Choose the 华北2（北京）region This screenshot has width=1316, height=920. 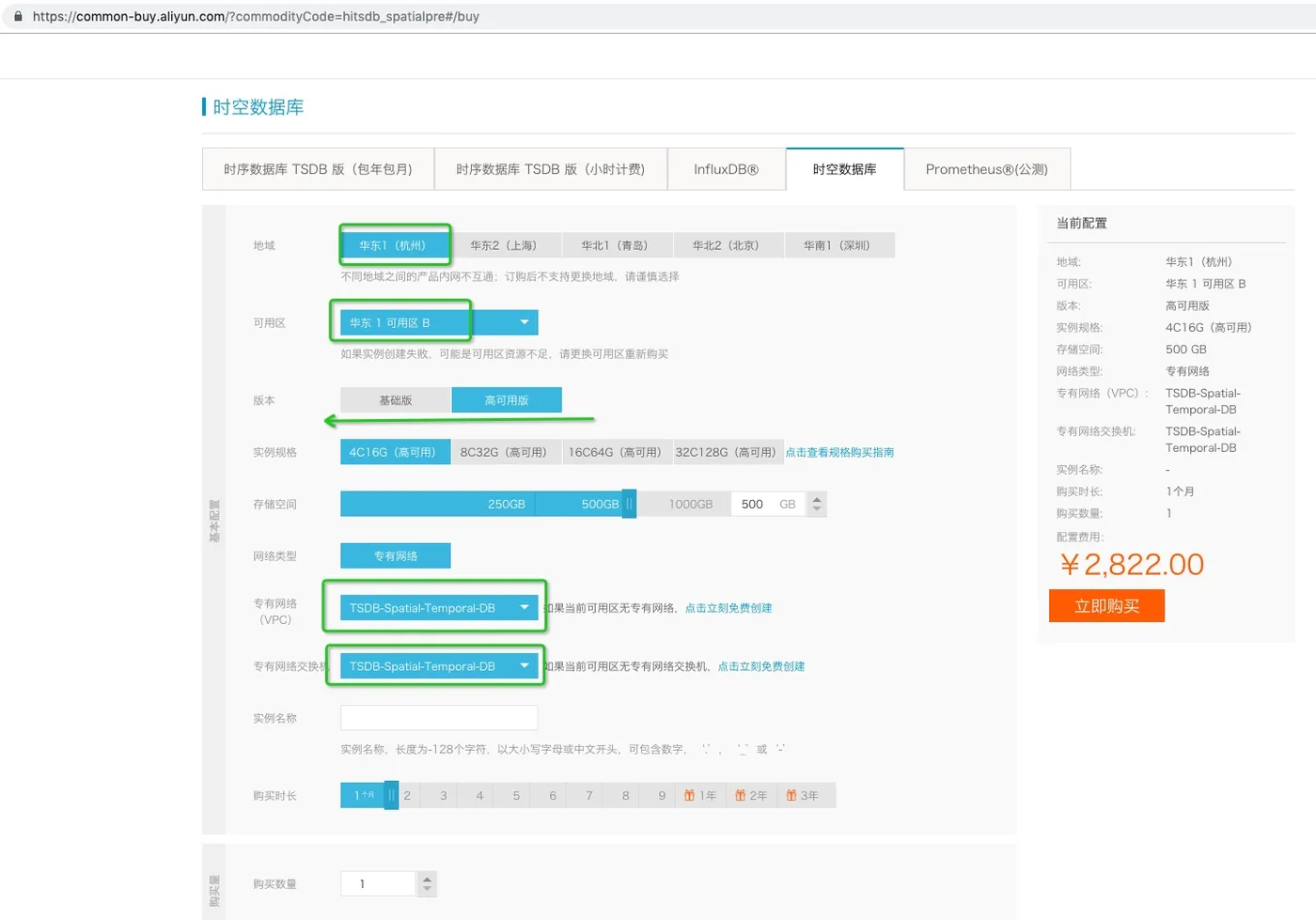click(x=728, y=245)
